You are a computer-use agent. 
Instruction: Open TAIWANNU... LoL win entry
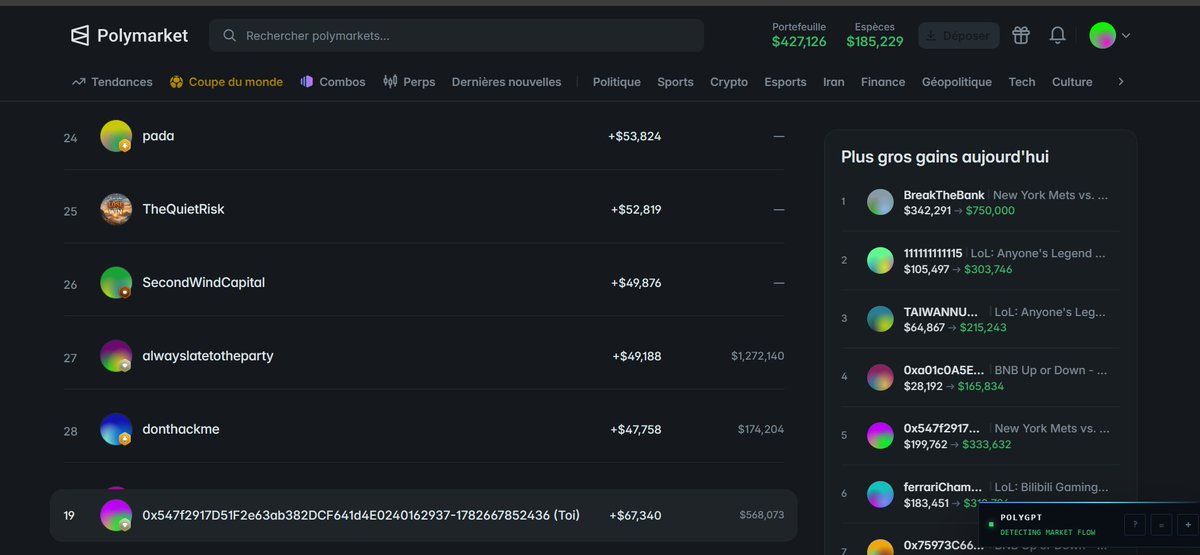(980, 319)
